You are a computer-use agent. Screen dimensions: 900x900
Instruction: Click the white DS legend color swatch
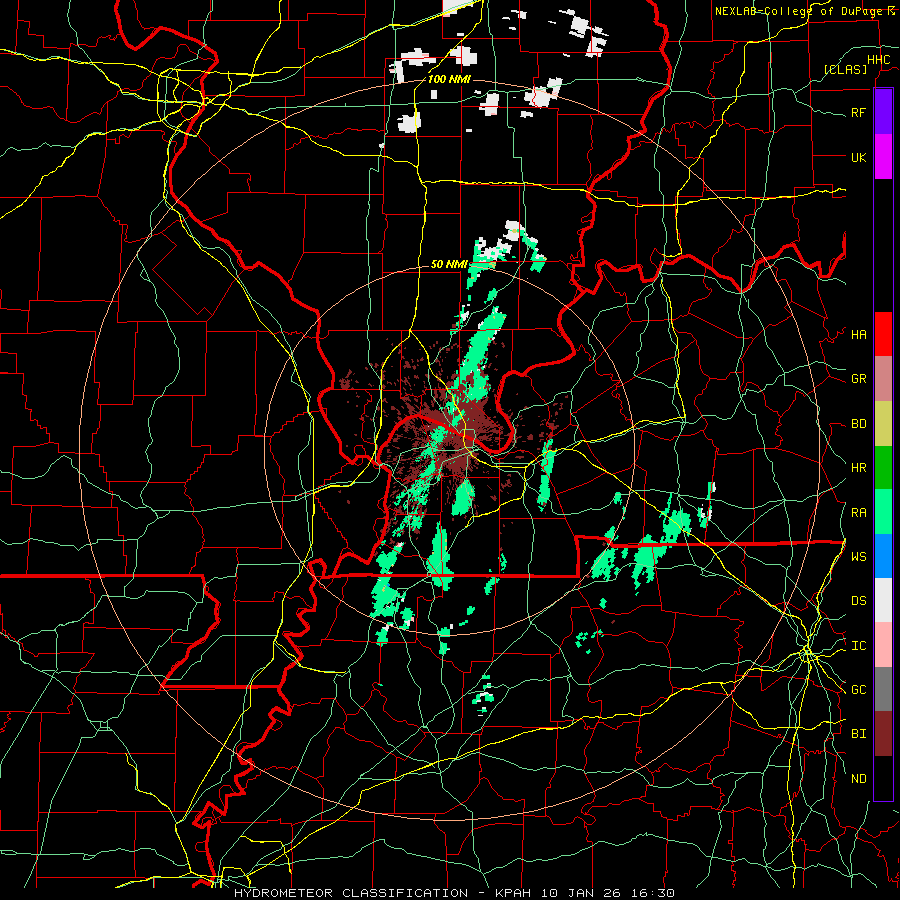pos(883,600)
